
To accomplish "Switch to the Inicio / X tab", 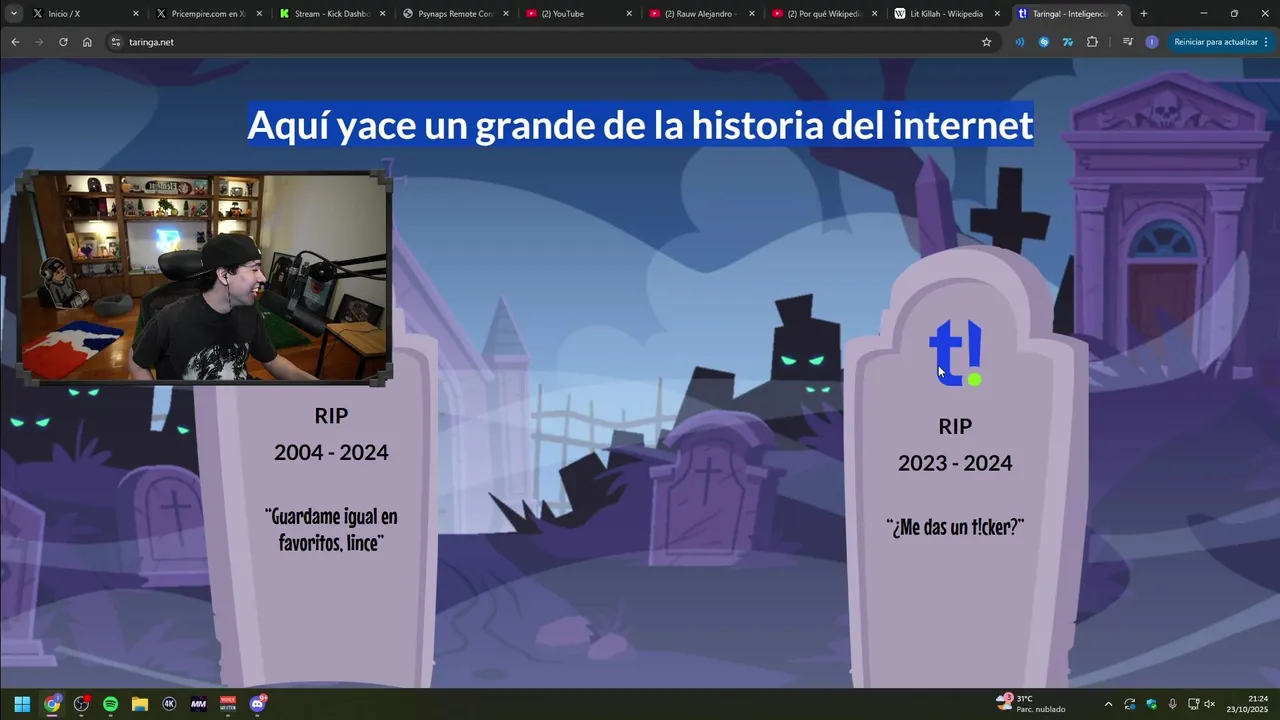I will tap(85, 14).
